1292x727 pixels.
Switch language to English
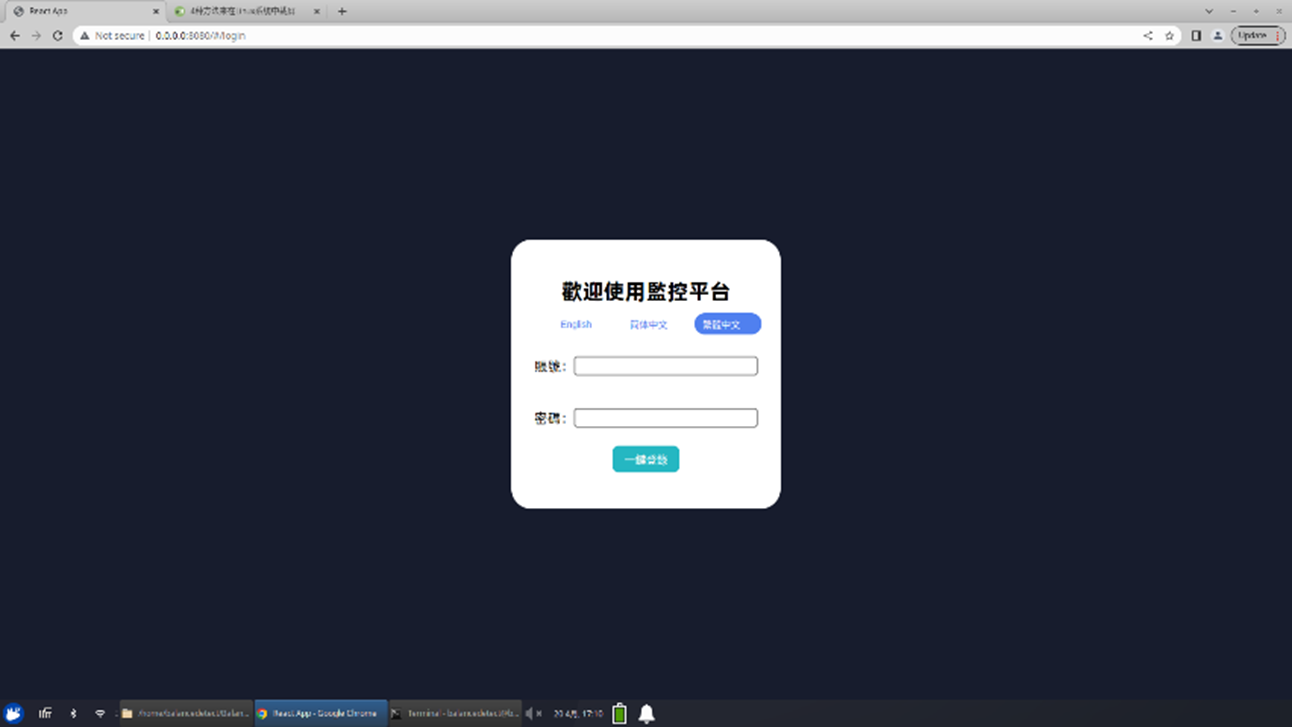tap(576, 324)
